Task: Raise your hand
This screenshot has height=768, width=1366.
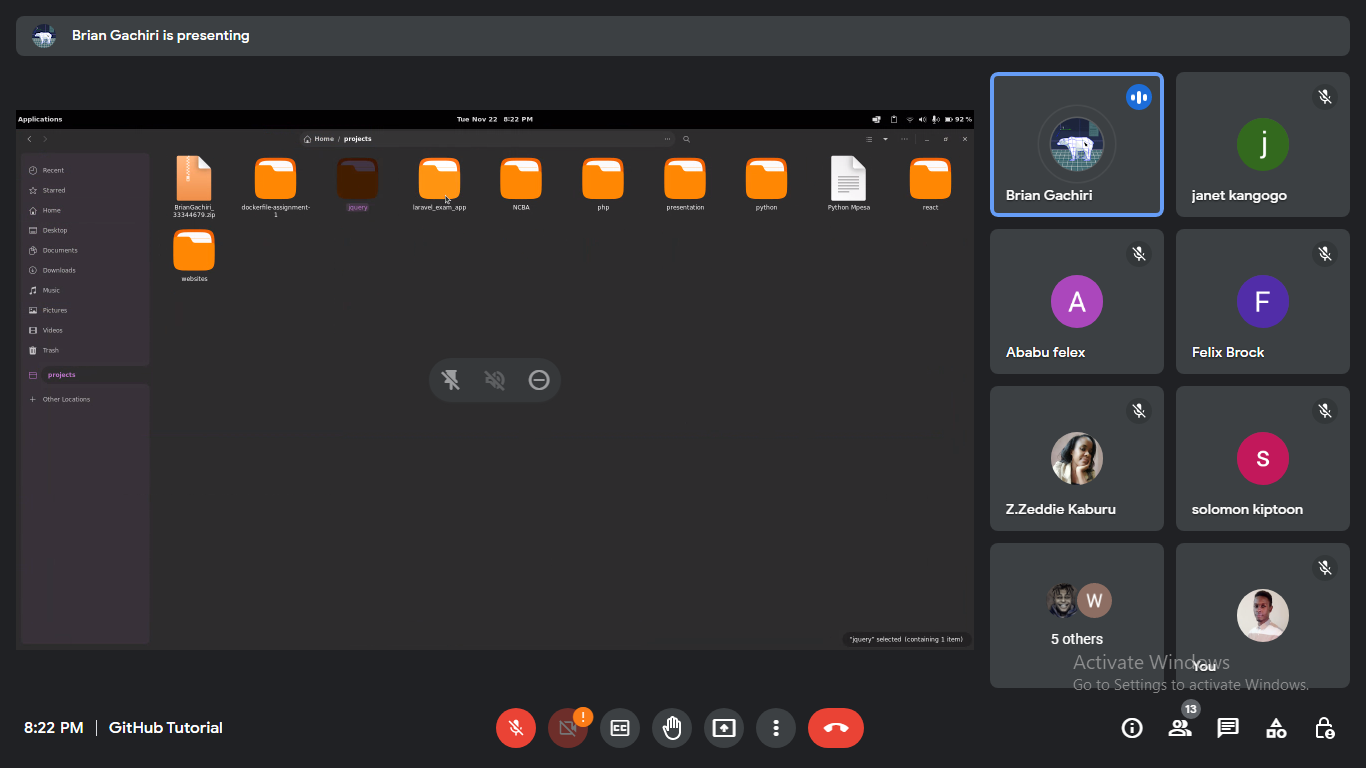Action: (x=672, y=728)
